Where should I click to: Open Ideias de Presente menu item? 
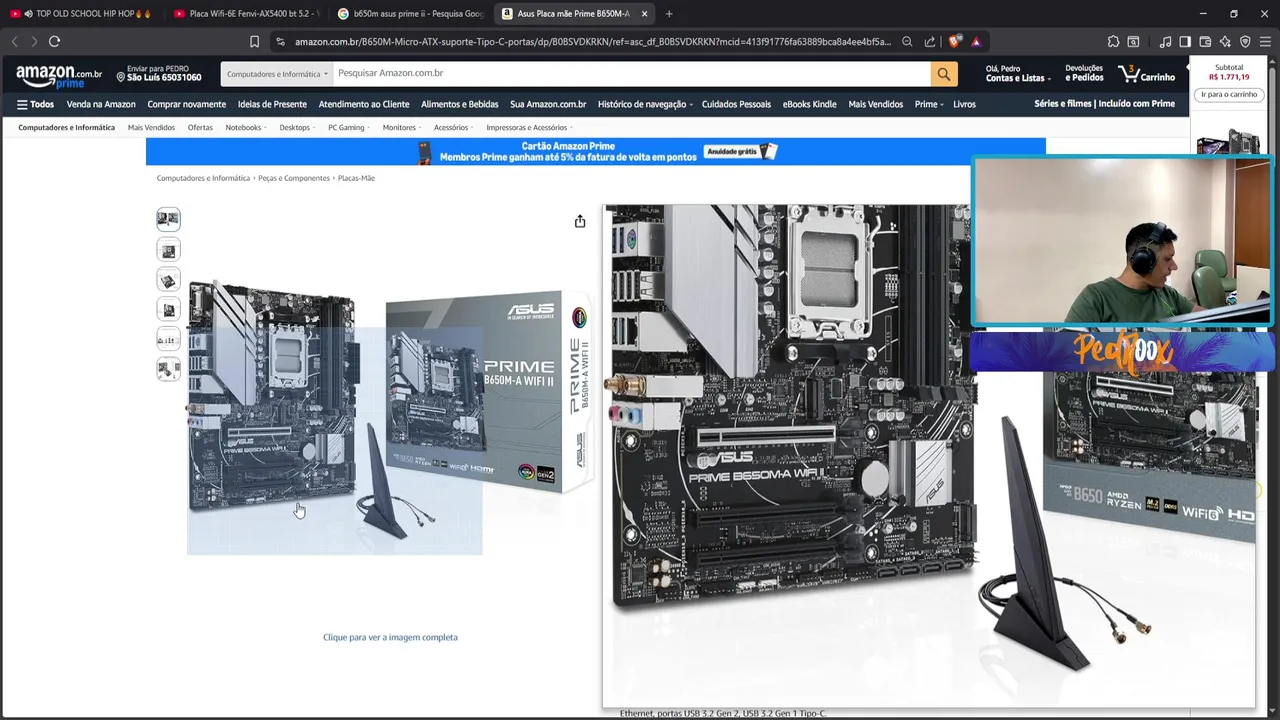272,104
